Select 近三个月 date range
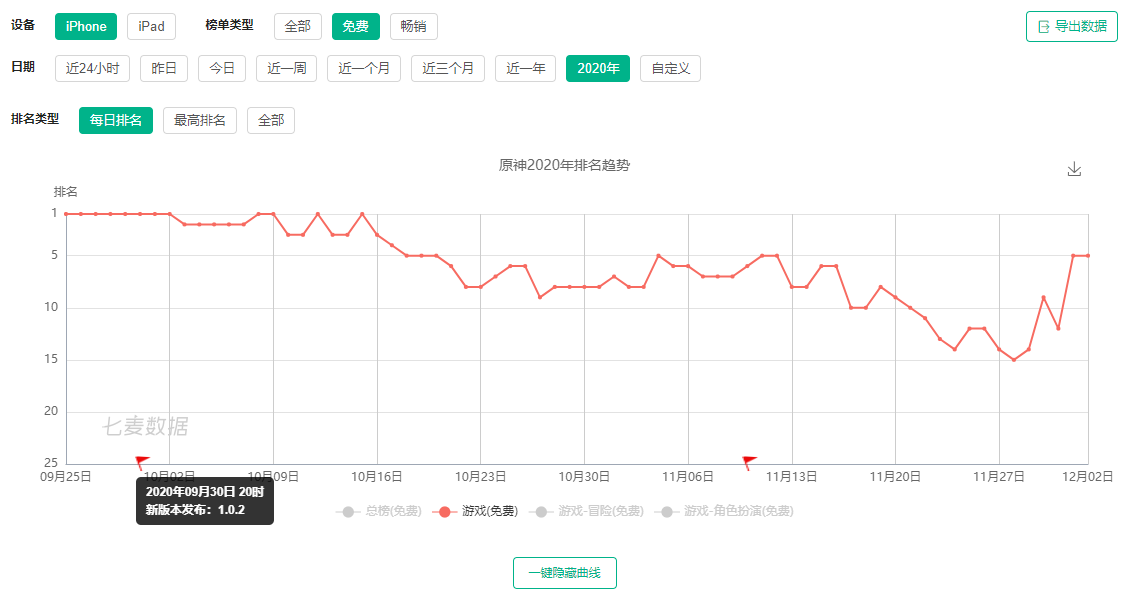 click(448, 68)
